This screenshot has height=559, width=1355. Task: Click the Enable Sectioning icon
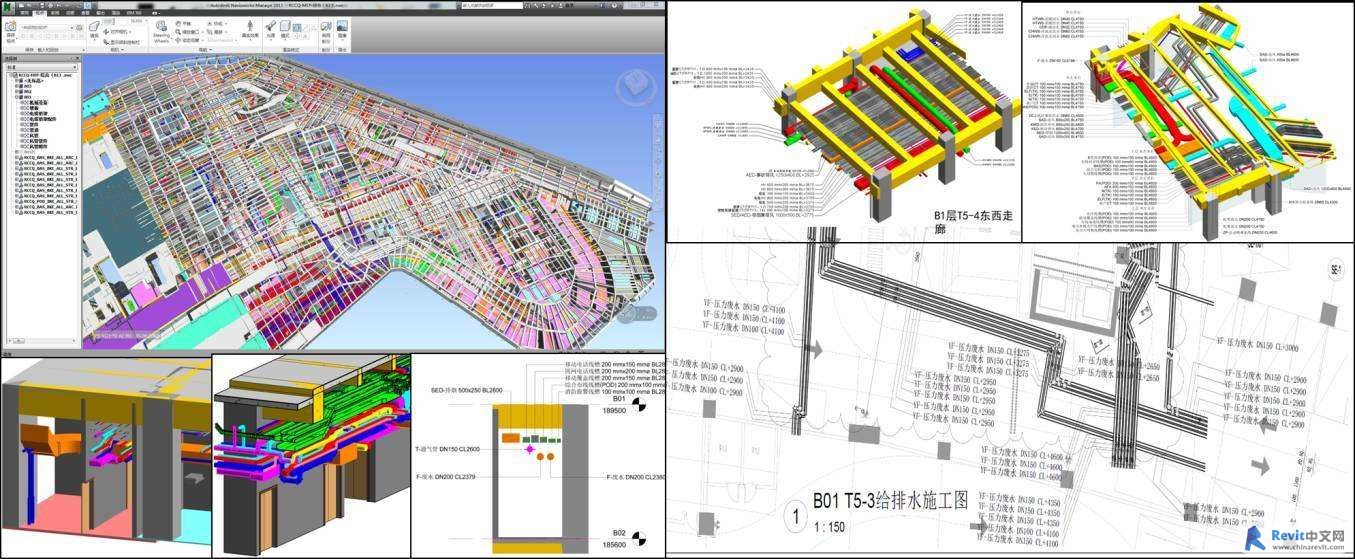click(x=326, y=26)
